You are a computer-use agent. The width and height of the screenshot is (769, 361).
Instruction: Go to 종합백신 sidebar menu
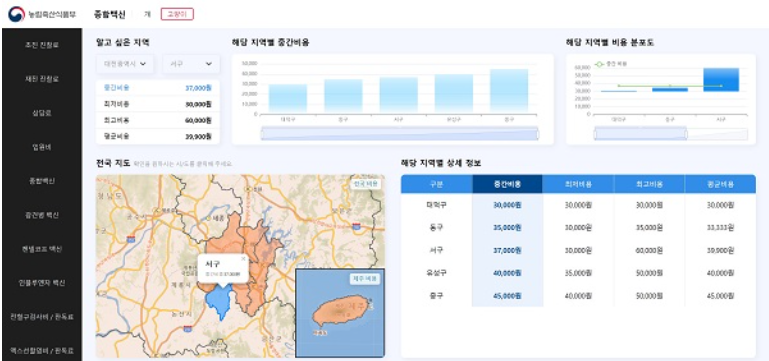[x=42, y=180]
